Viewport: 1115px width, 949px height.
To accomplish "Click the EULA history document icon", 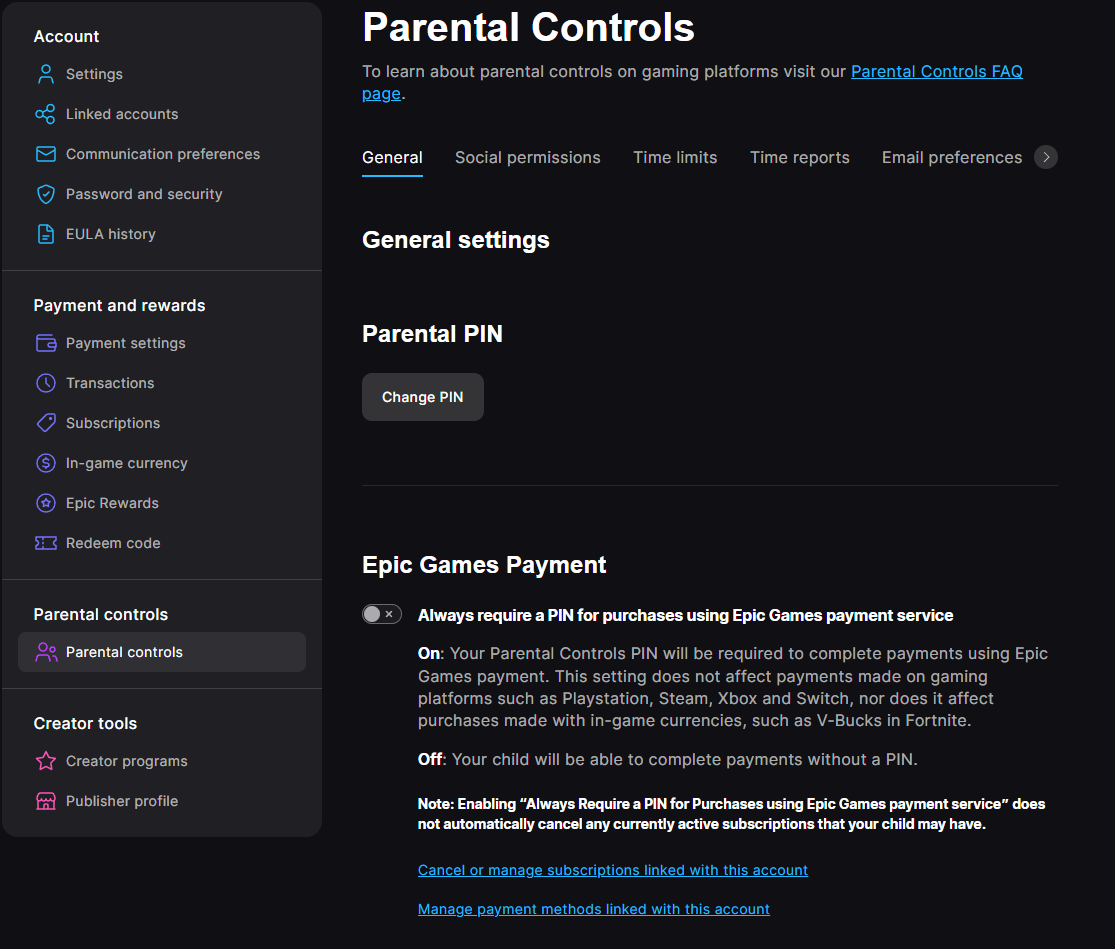I will (46, 234).
